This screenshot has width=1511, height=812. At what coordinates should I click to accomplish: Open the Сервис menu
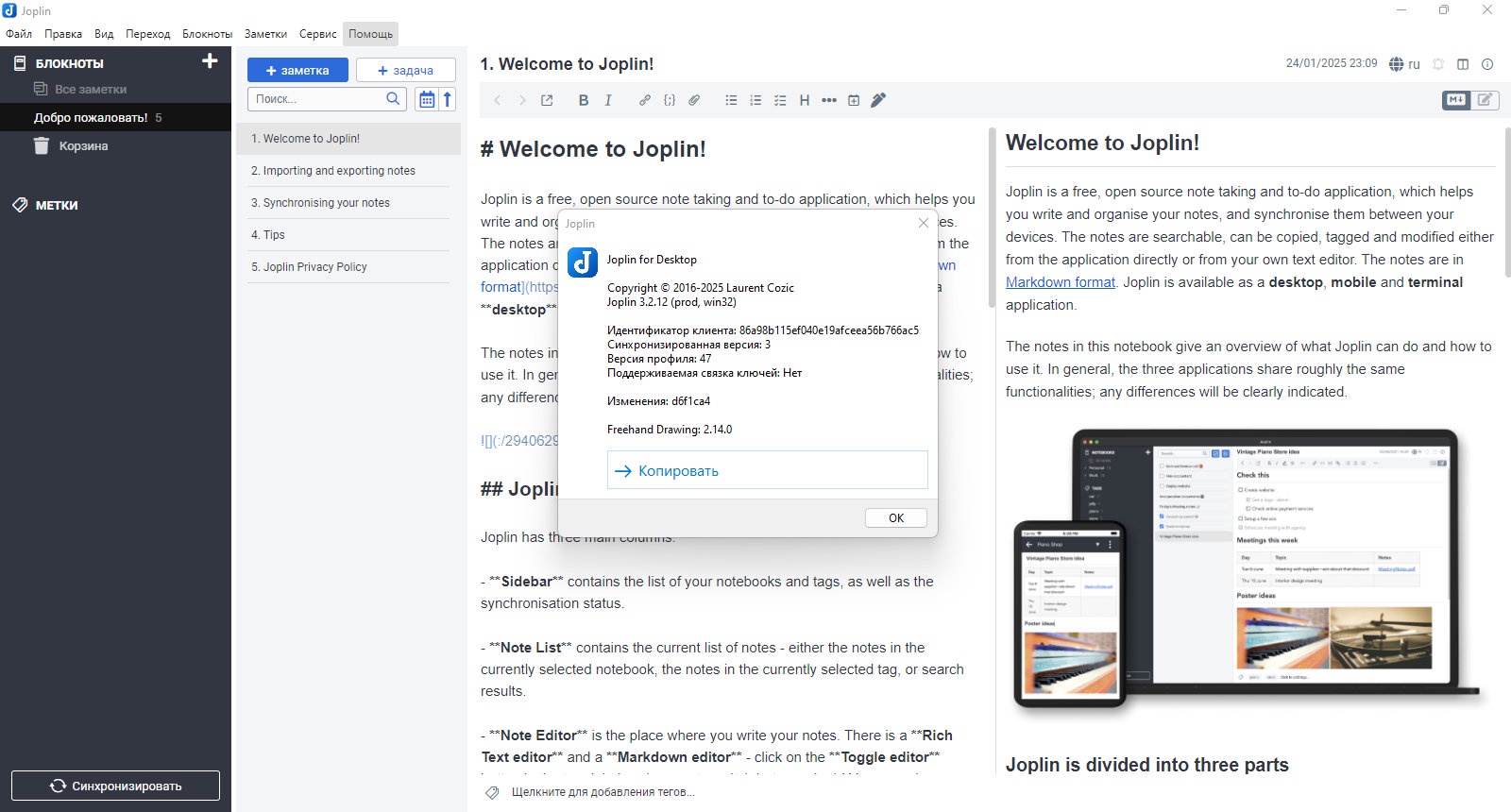click(317, 34)
